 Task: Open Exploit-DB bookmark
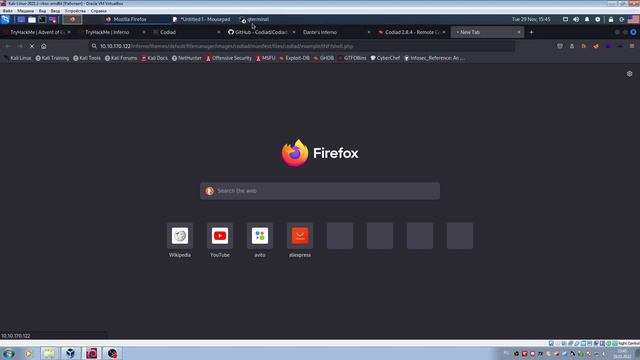pos(294,58)
